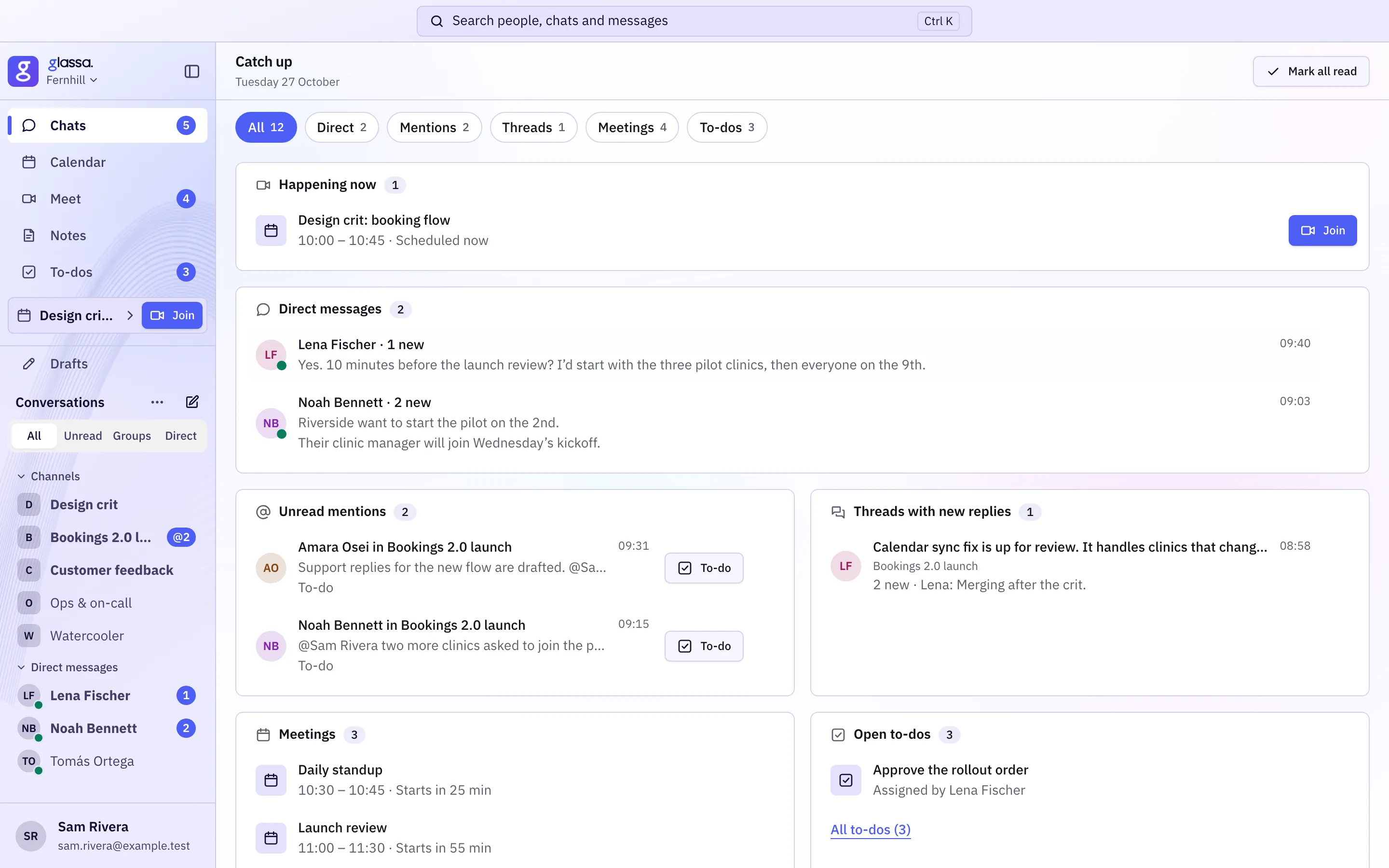Add Noah Bennett mention as To-do
Image resolution: width=1389 pixels, height=868 pixels.
point(704,646)
